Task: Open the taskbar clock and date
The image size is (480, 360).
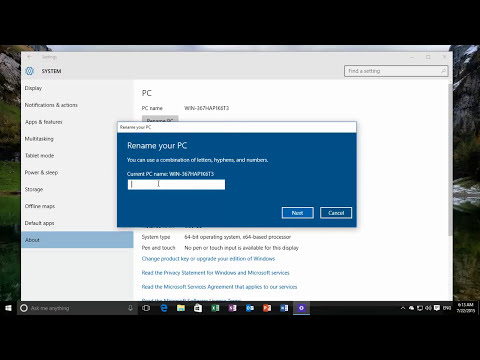Action: point(466,308)
